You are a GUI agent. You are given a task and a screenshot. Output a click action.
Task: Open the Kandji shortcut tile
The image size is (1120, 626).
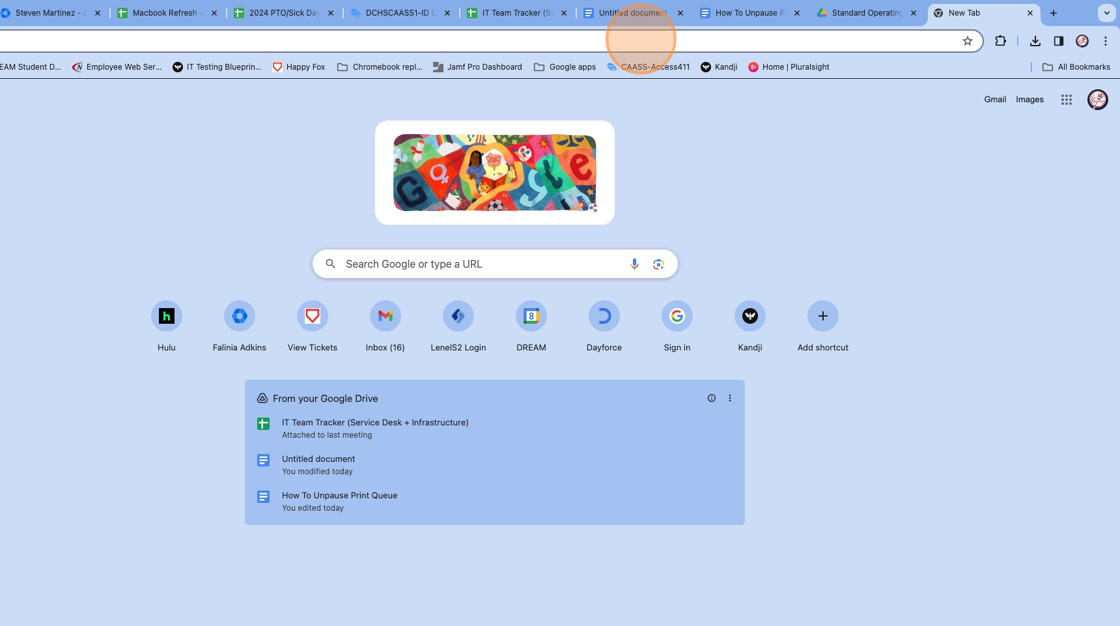749,316
